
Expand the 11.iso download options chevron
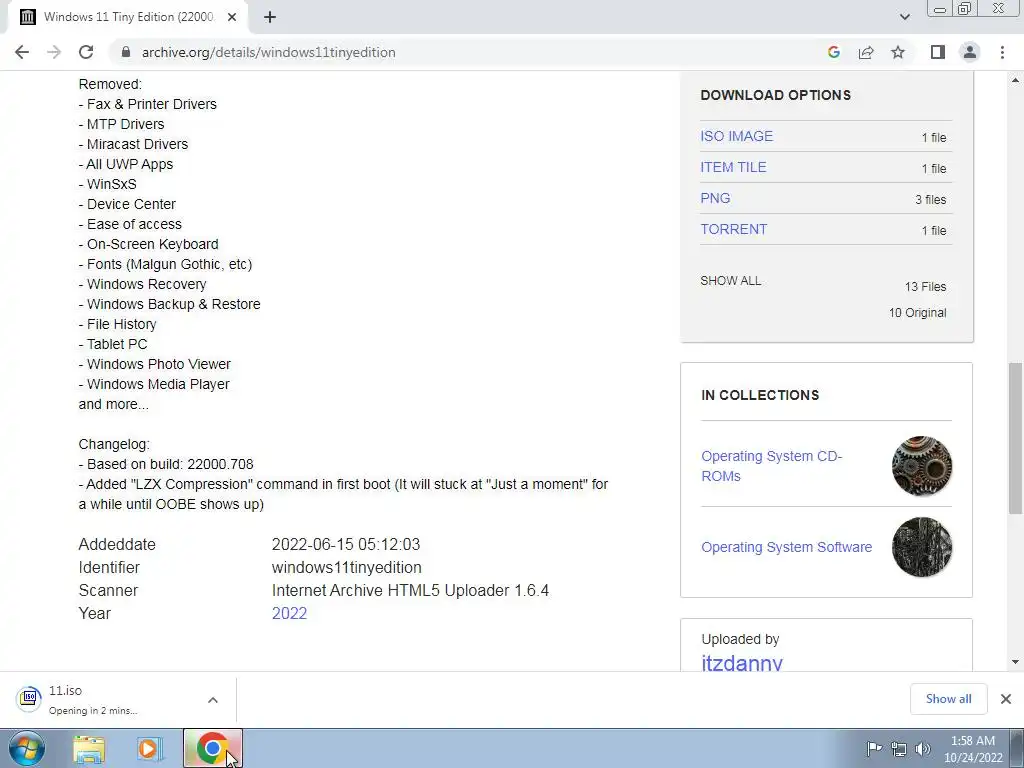coord(213,699)
